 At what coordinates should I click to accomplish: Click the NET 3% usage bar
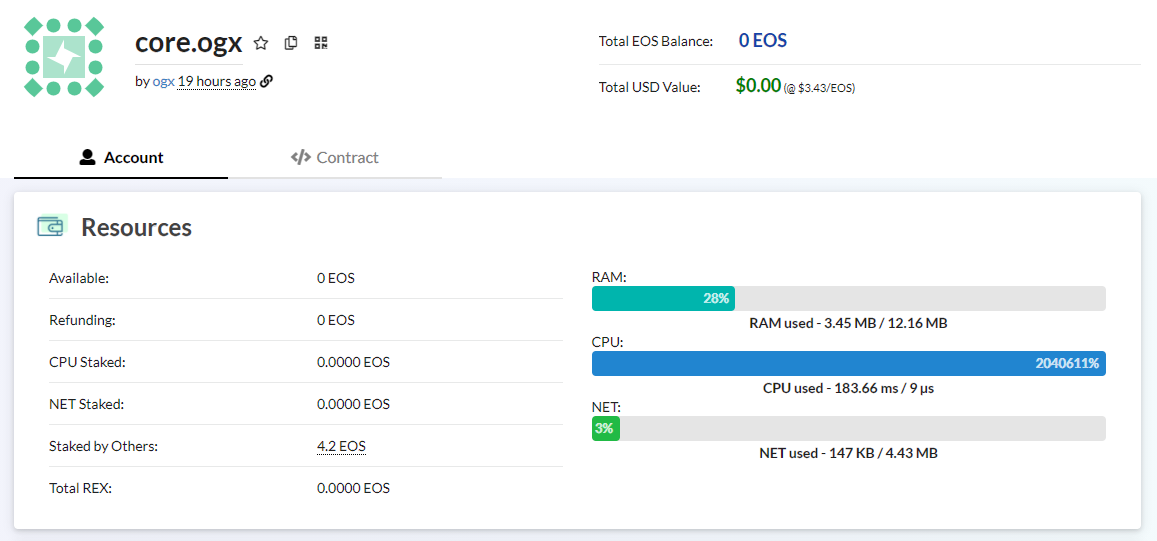(849, 429)
